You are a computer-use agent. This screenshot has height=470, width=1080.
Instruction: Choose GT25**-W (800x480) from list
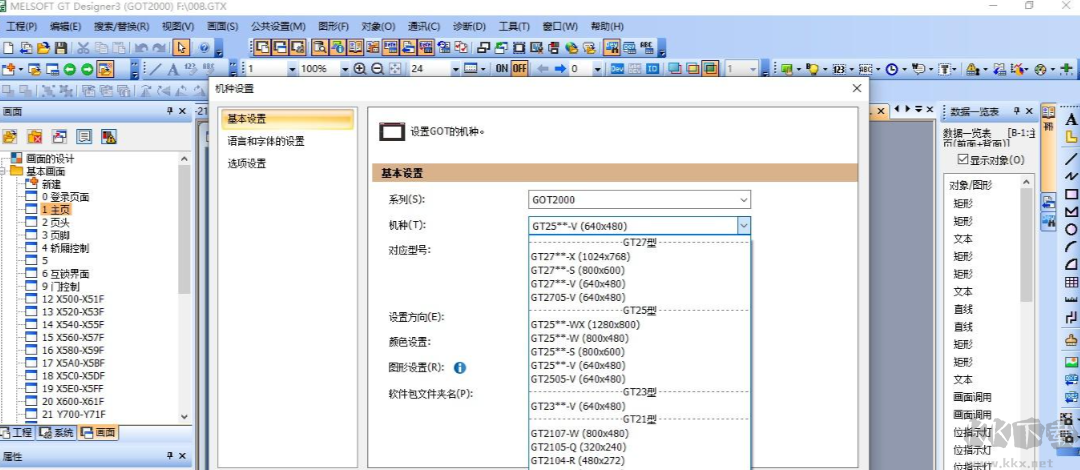click(x=579, y=338)
